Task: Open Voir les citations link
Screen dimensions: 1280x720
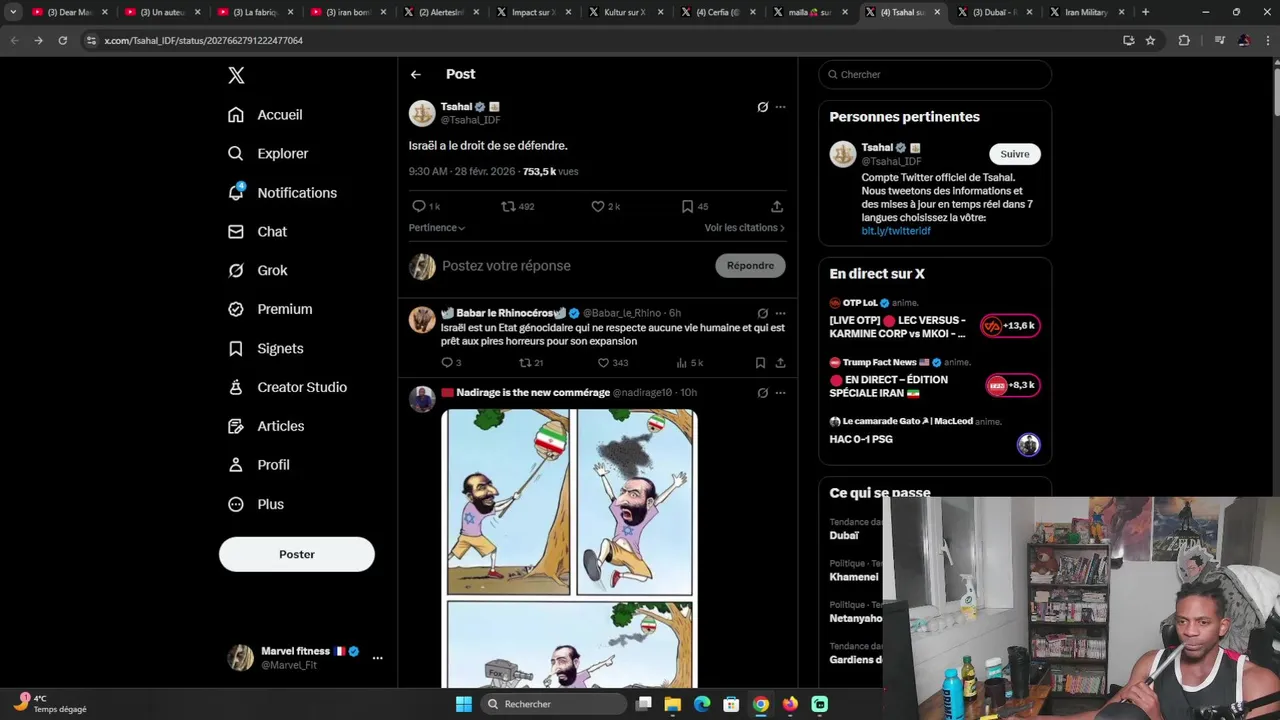Action: (744, 228)
